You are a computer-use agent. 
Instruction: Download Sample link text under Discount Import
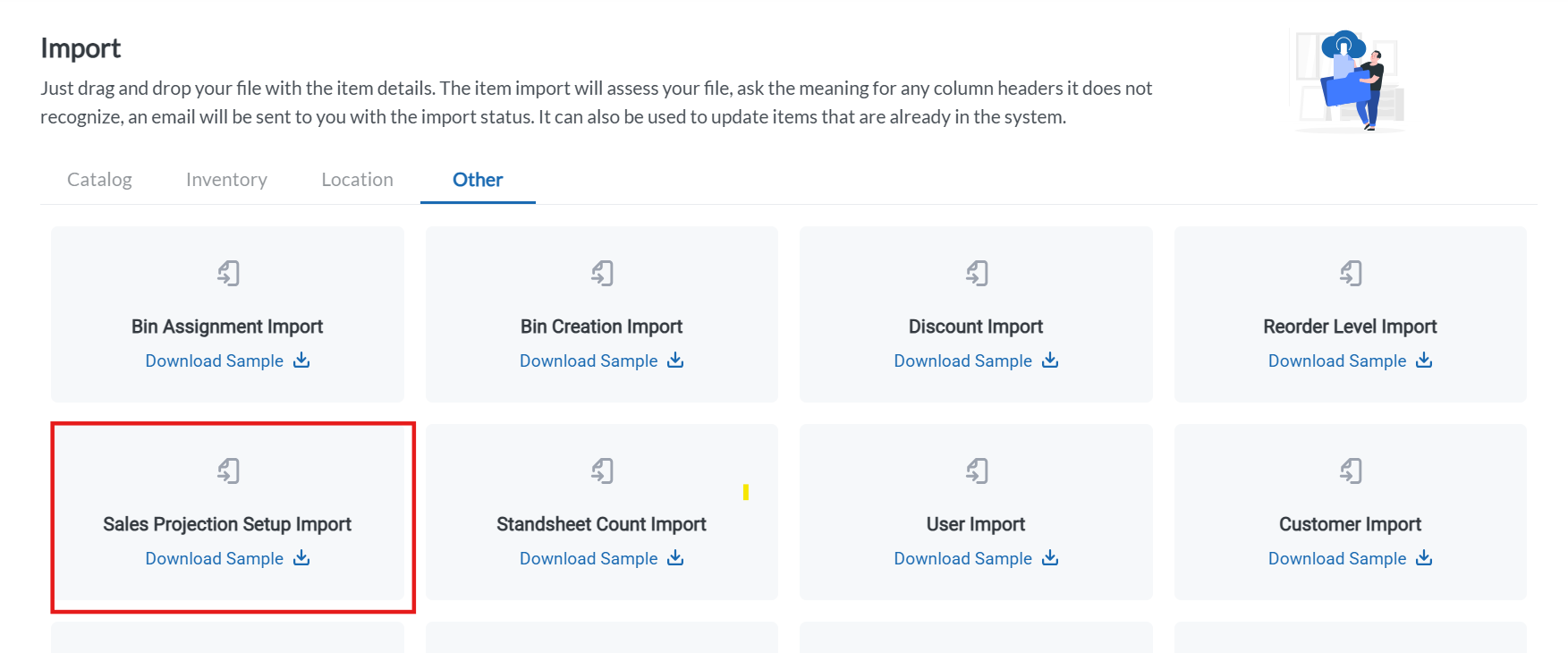click(963, 360)
